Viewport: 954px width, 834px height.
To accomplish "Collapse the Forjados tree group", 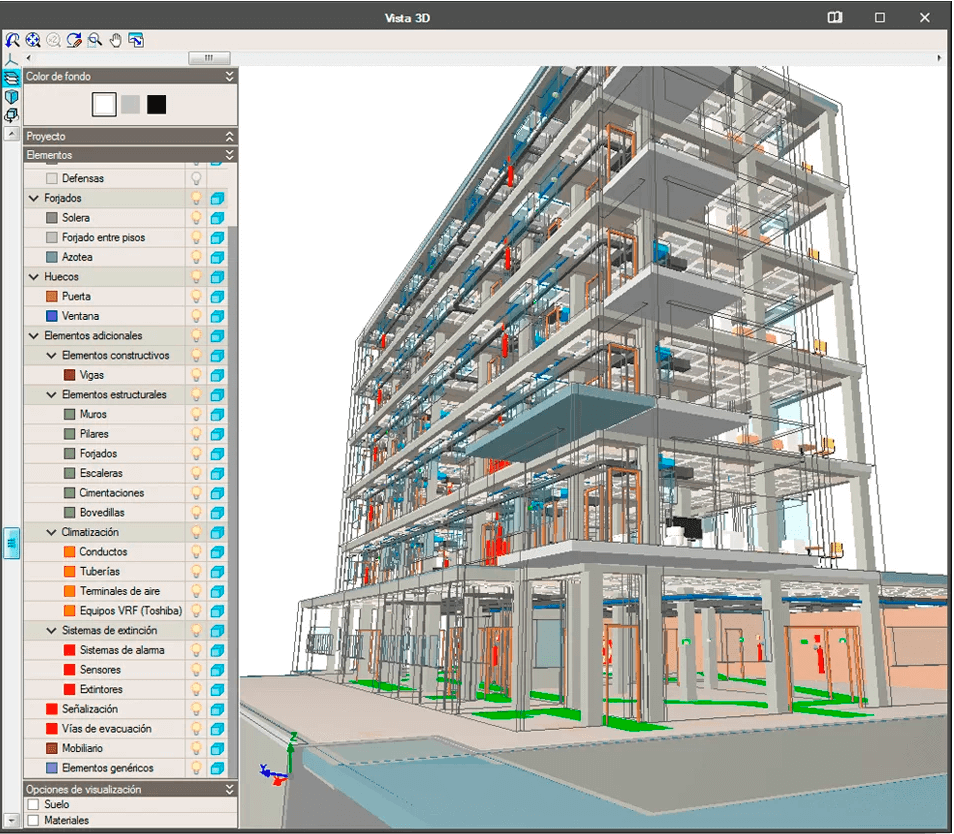I will (x=34, y=198).
